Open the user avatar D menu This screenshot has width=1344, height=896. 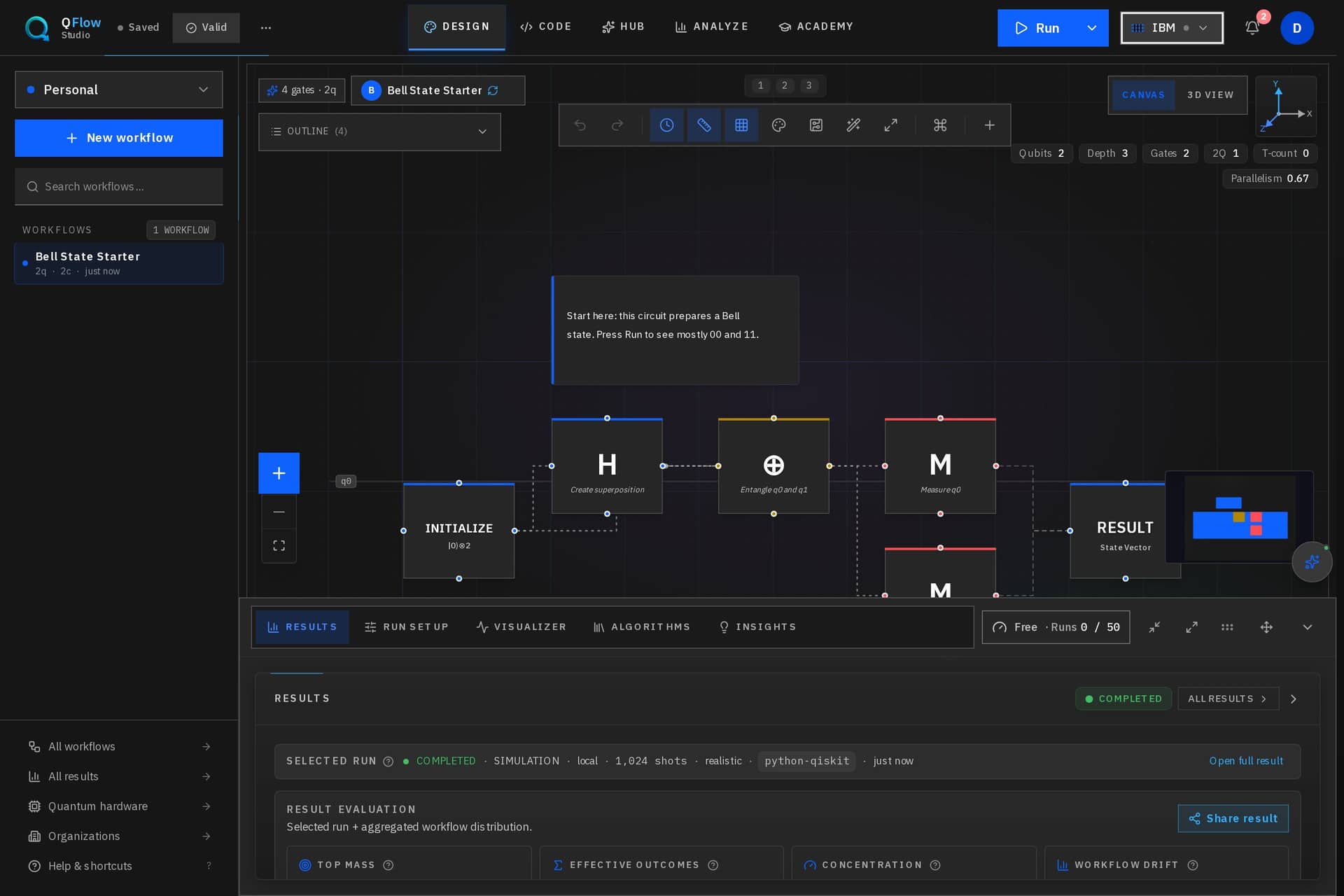coord(1296,28)
